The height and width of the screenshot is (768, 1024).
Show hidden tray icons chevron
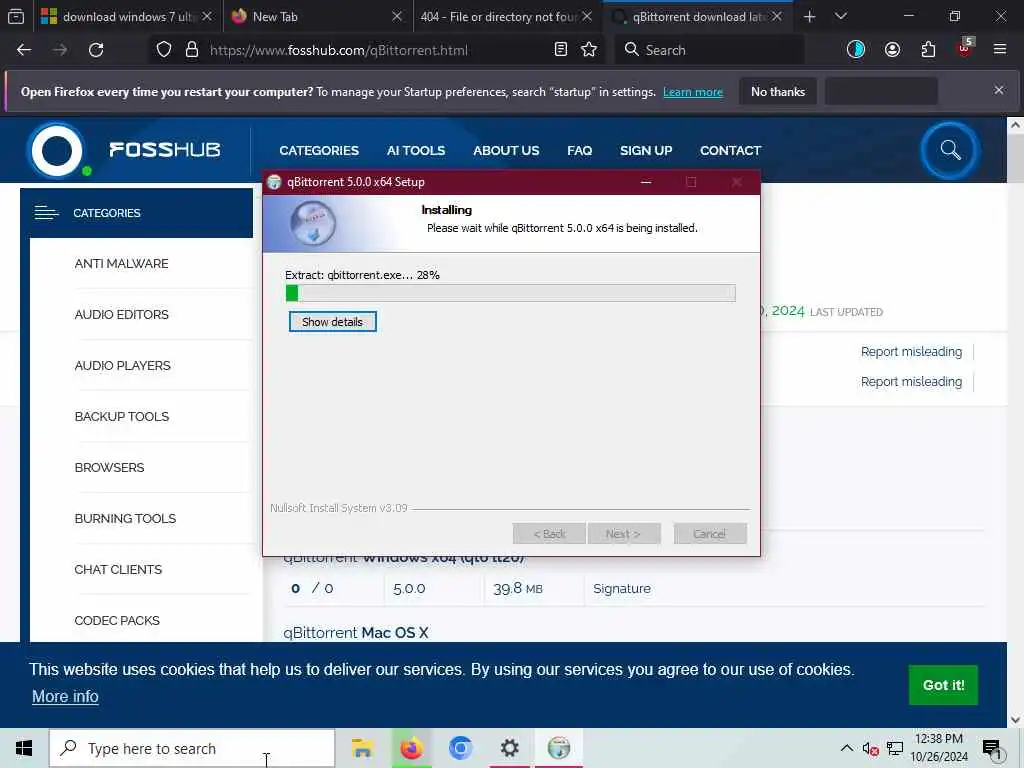(x=846, y=748)
